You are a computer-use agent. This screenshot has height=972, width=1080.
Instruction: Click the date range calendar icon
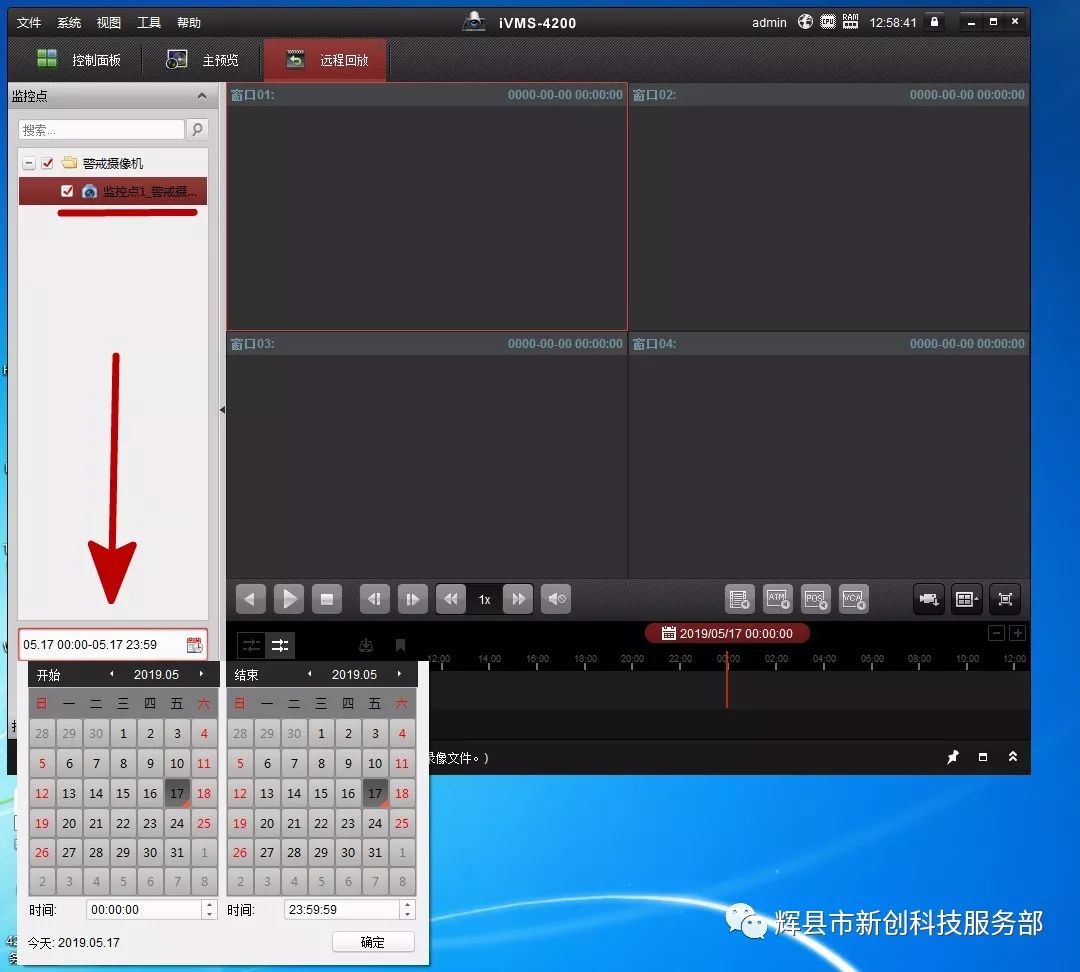pyautogui.click(x=194, y=645)
